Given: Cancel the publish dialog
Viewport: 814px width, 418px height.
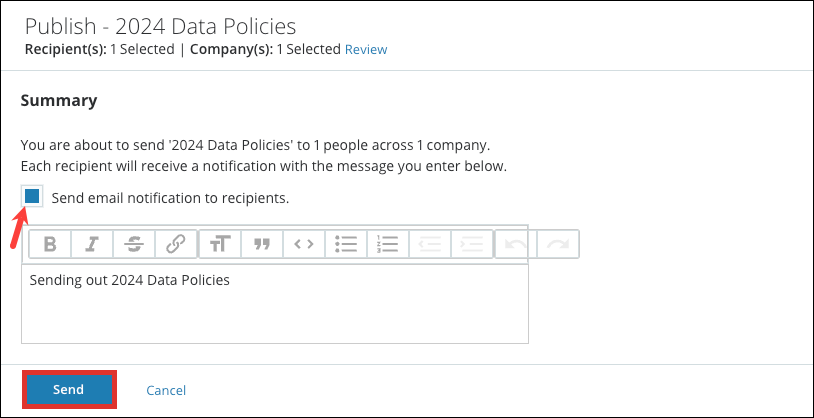Looking at the screenshot, I should [166, 390].
